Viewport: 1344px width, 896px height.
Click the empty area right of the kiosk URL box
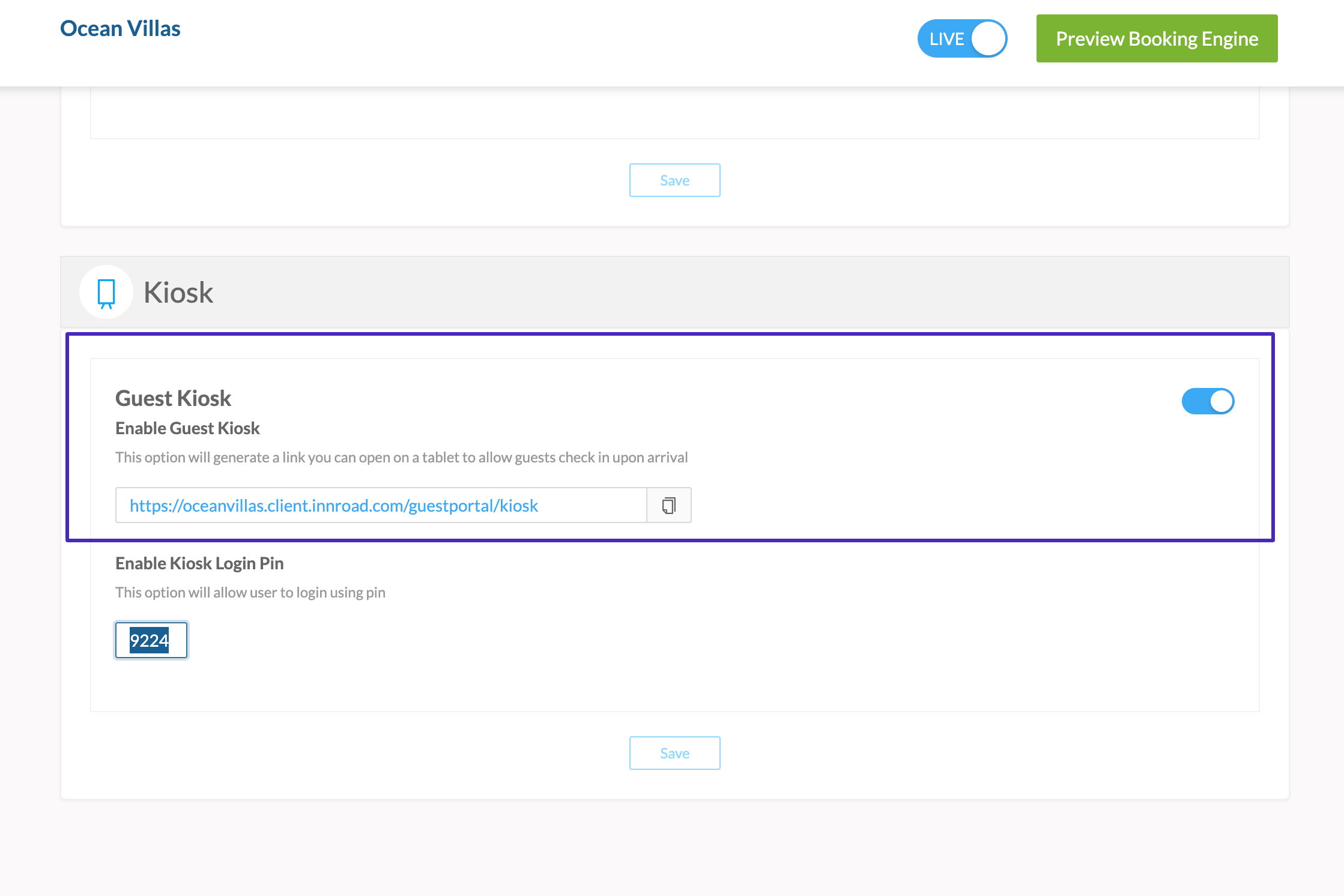point(961,505)
